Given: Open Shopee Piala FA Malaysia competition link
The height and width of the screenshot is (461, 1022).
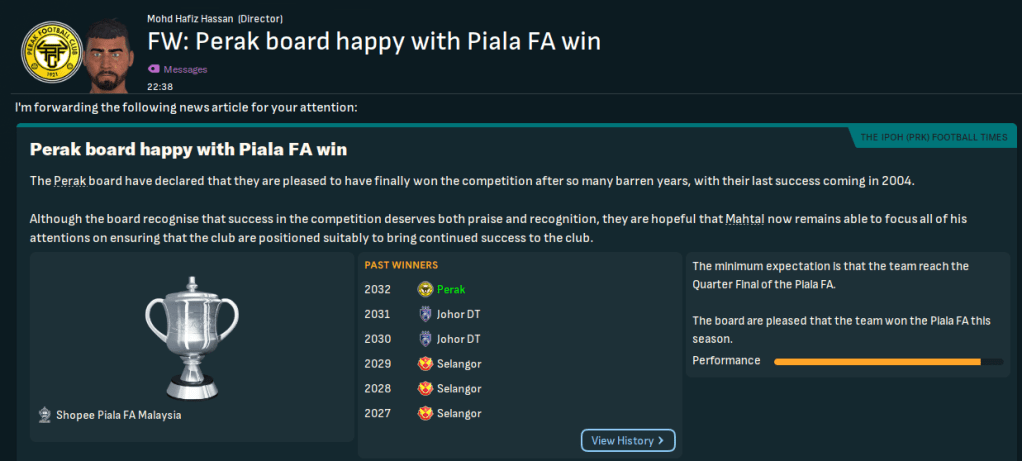Looking at the screenshot, I should tap(120, 415).
